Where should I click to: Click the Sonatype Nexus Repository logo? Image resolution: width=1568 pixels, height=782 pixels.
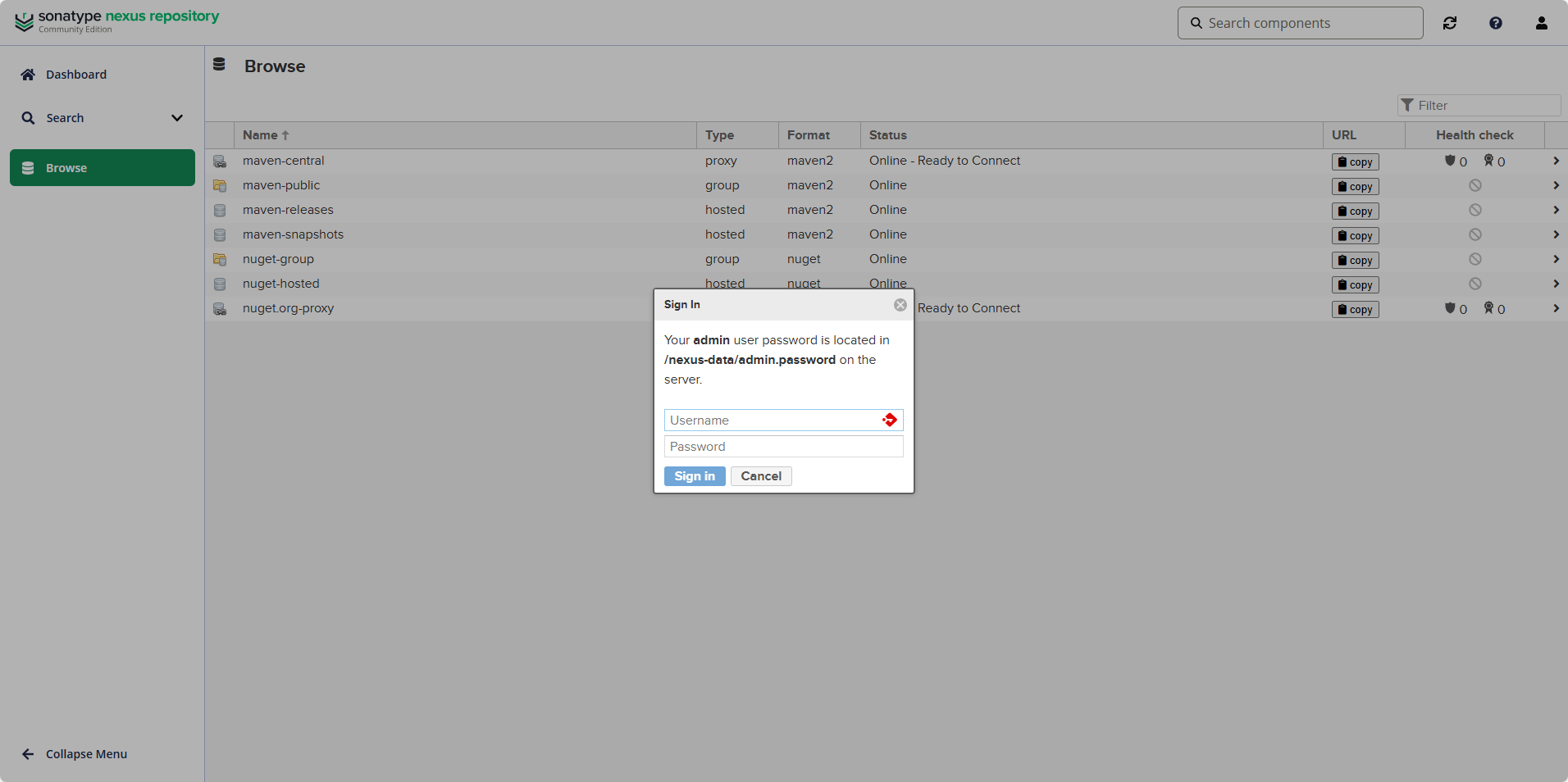pos(117,21)
